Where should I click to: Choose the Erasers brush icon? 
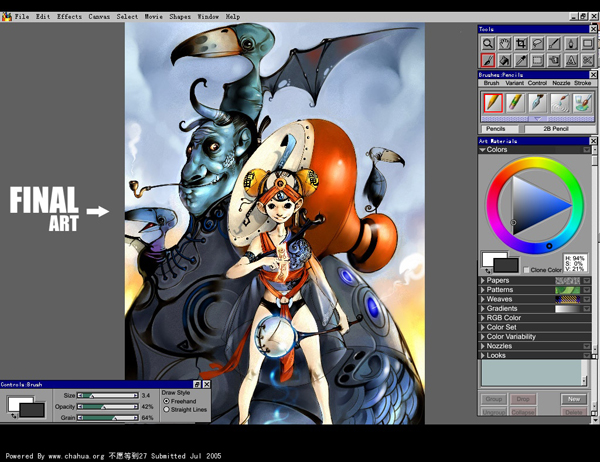click(515, 103)
